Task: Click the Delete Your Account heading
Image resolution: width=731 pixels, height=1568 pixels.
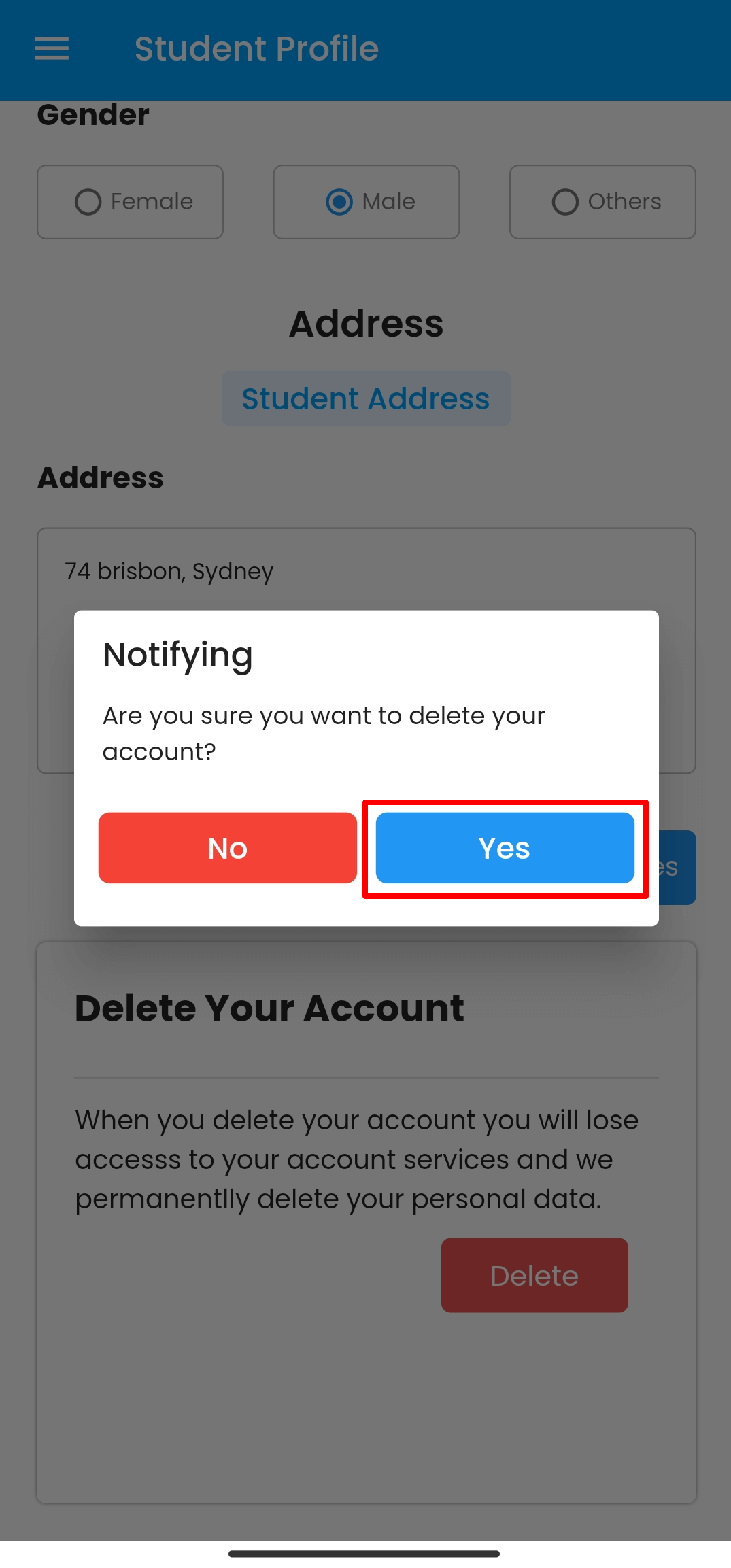Action: (269, 1008)
